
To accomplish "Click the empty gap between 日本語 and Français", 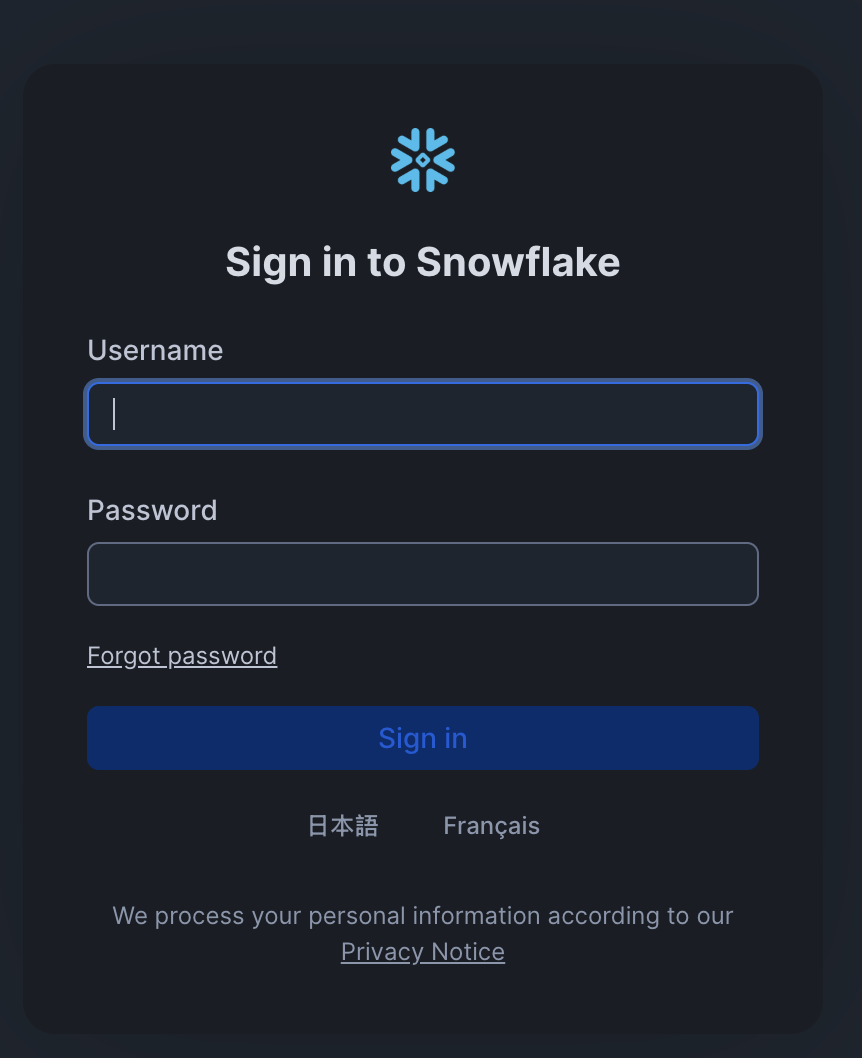I will click(411, 826).
